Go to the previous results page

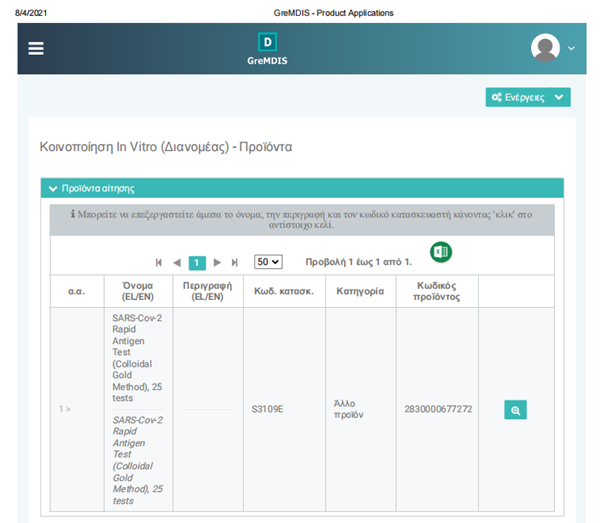click(x=177, y=262)
